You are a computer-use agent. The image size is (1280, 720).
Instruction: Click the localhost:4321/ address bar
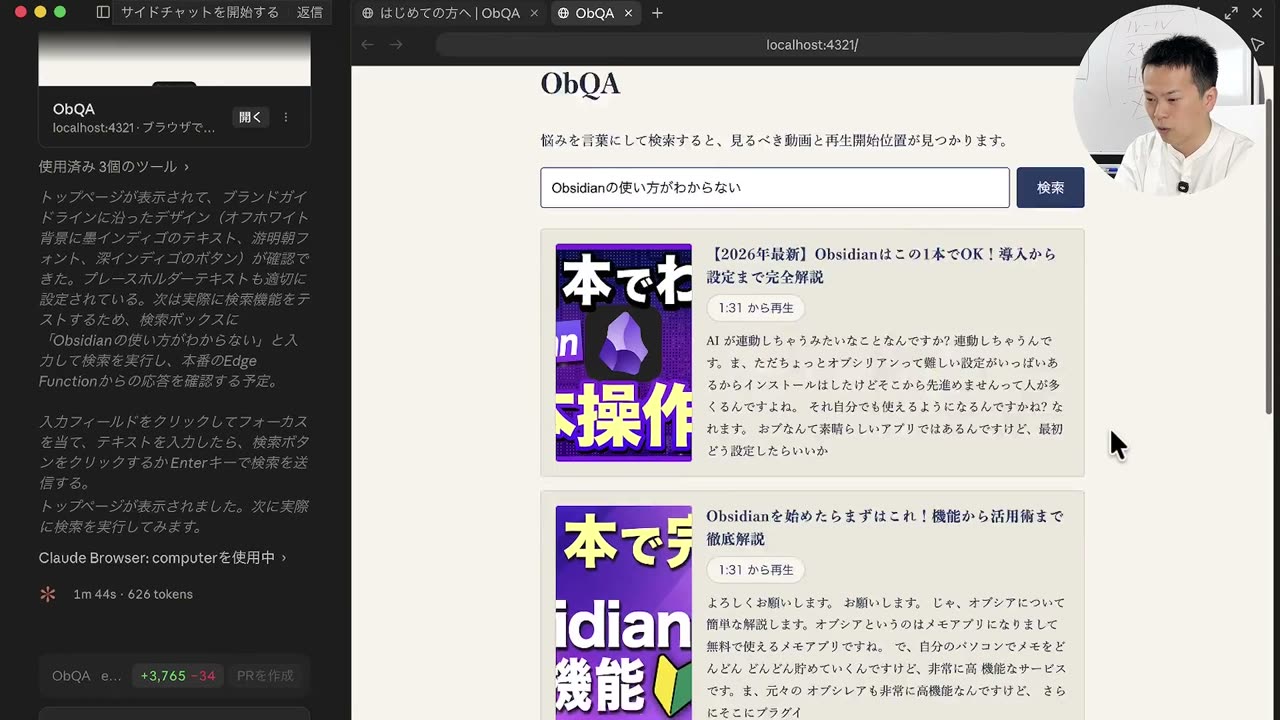[x=812, y=45]
